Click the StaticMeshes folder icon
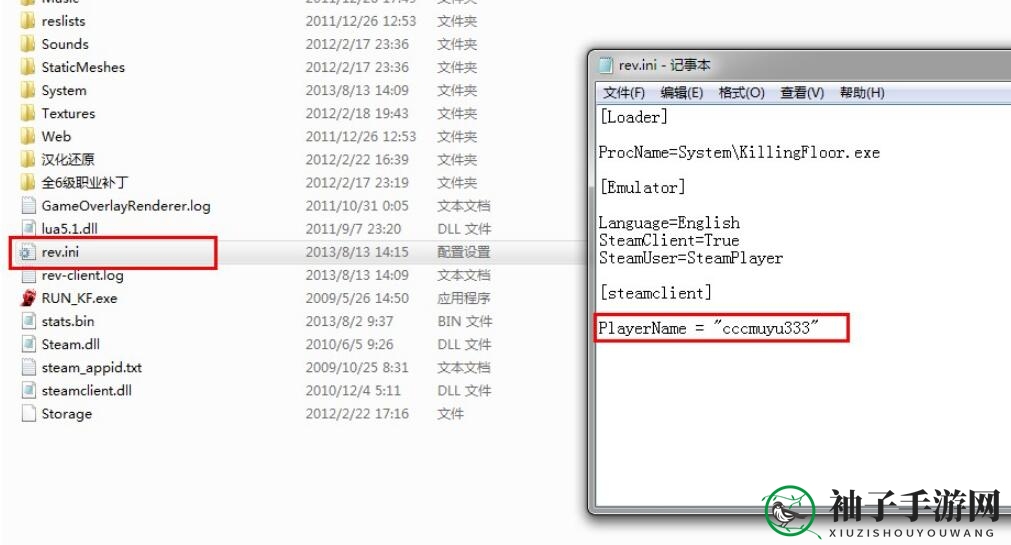Screen dimensions: 1011x545 [x=28, y=67]
